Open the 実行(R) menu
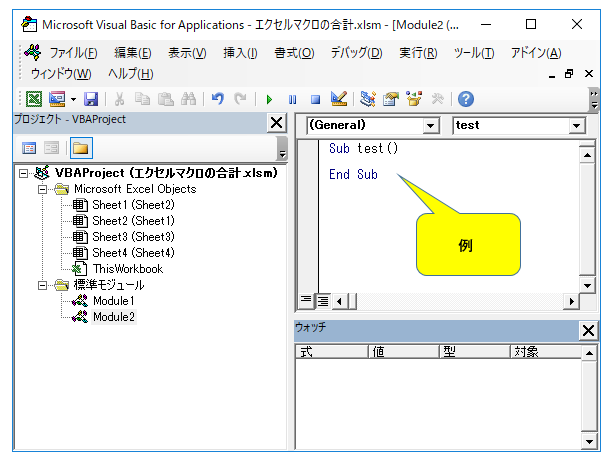 418,53
